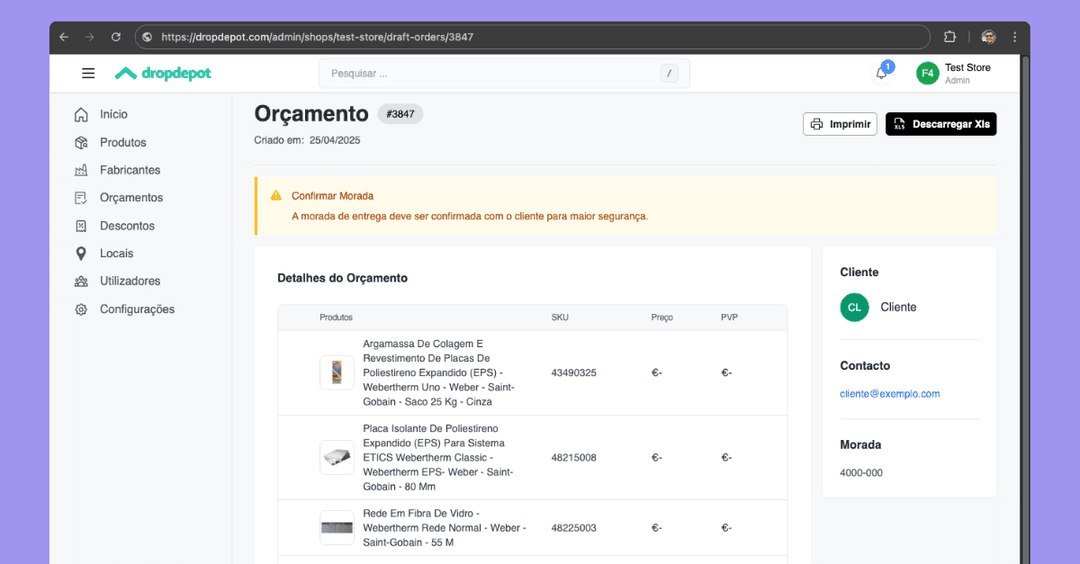
Task: Open the browser extensions icon
Action: point(950,37)
